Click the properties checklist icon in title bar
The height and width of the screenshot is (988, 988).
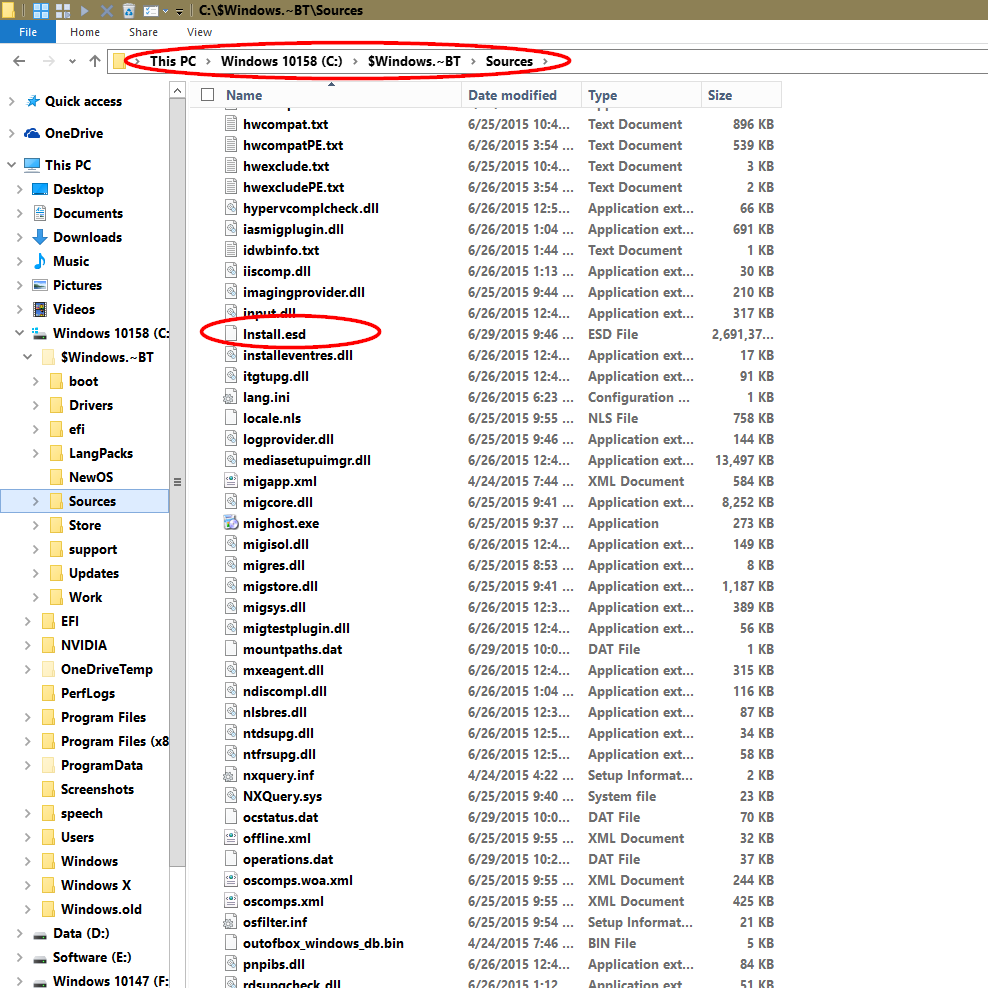click(x=151, y=10)
